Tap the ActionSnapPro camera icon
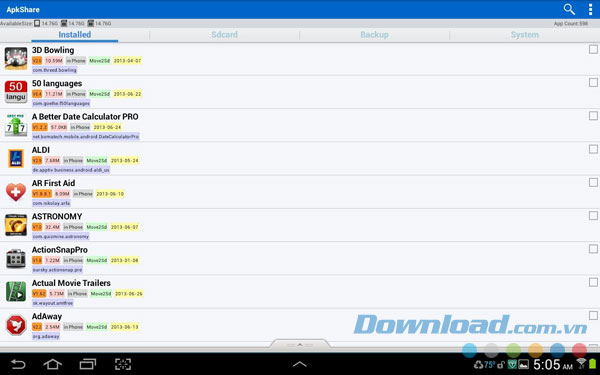Screen dimensions: 600x375 coord(16,258)
